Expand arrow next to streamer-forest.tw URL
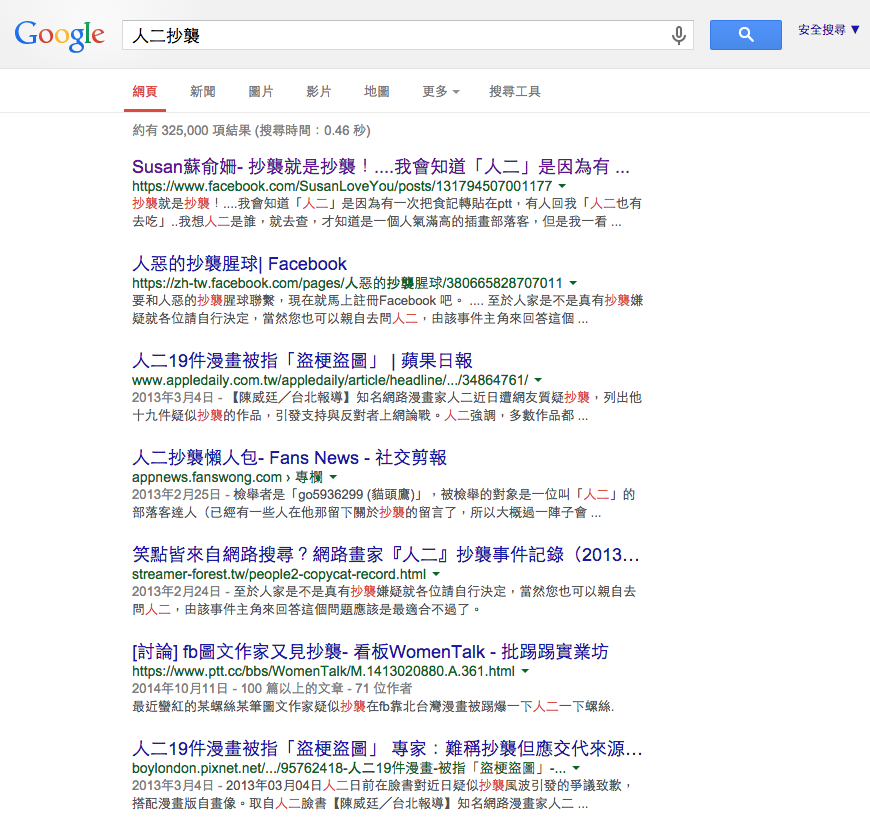870x828 pixels. click(x=436, y=574)
